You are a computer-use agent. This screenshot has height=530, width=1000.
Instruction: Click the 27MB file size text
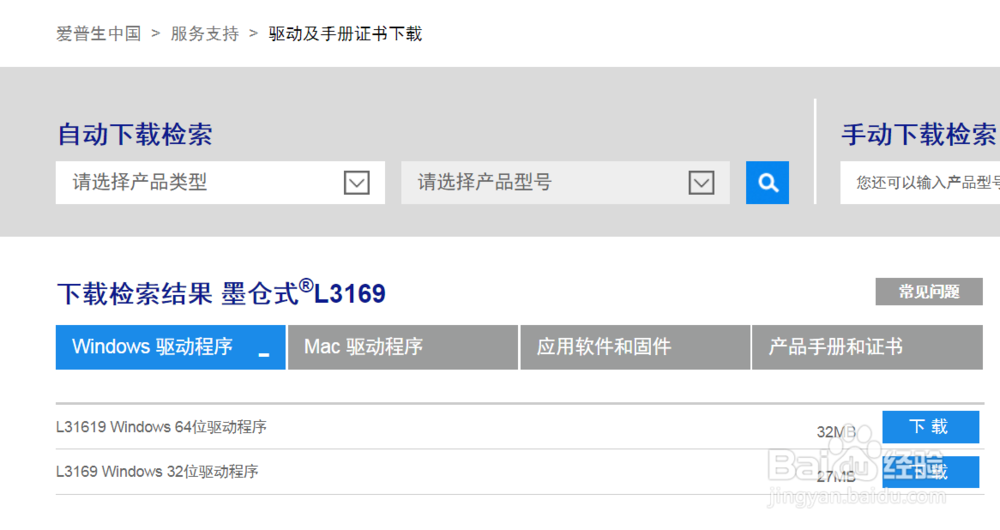[836, 476]
